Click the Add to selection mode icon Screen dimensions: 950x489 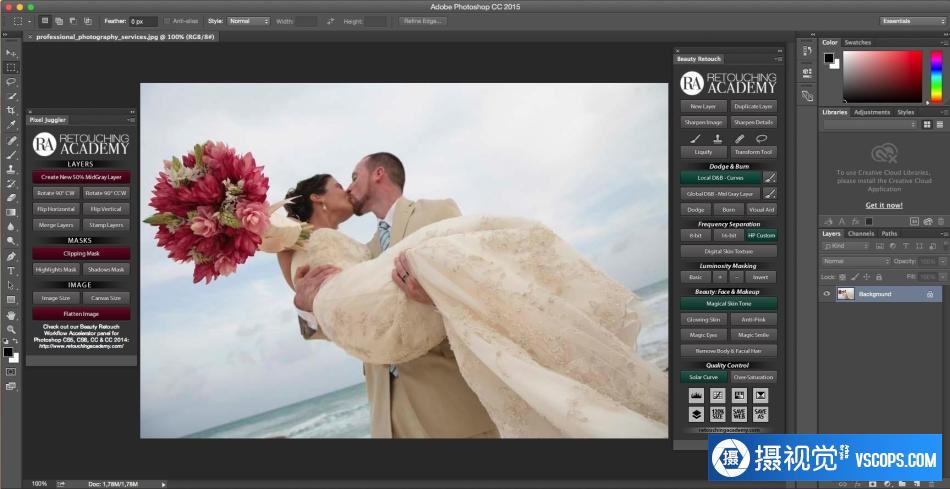coord(59,21)
